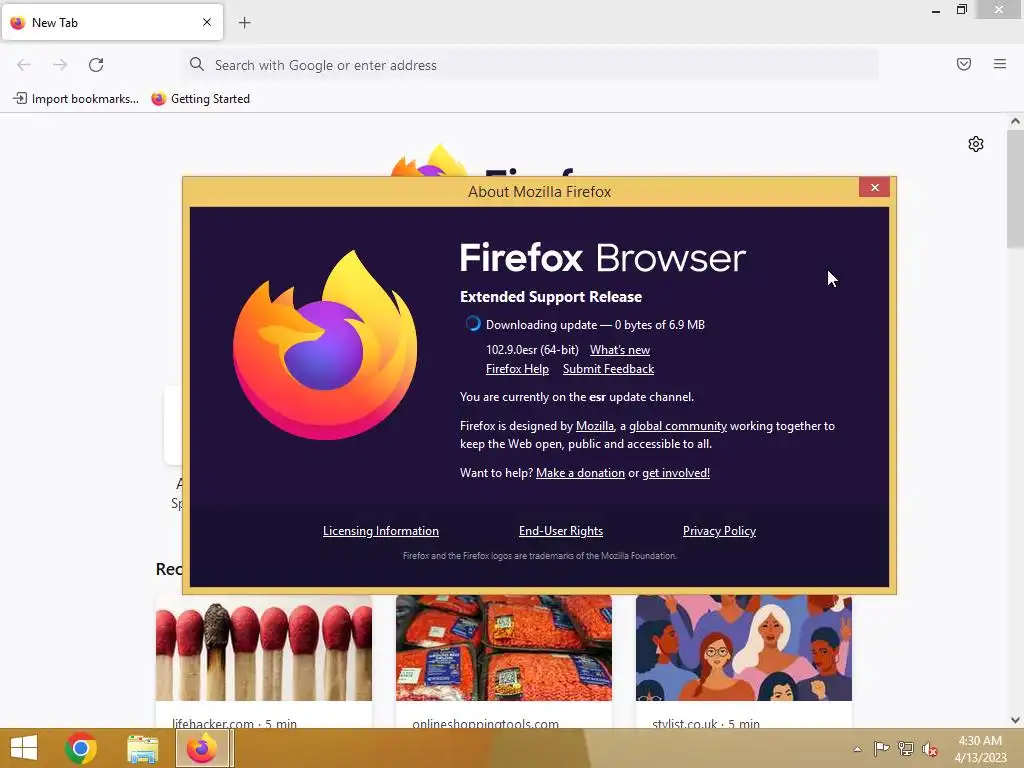This screenshot has height=768, width=1024.
Task: Open Getting Started bookmark
Action: click(x=200, y=99)
